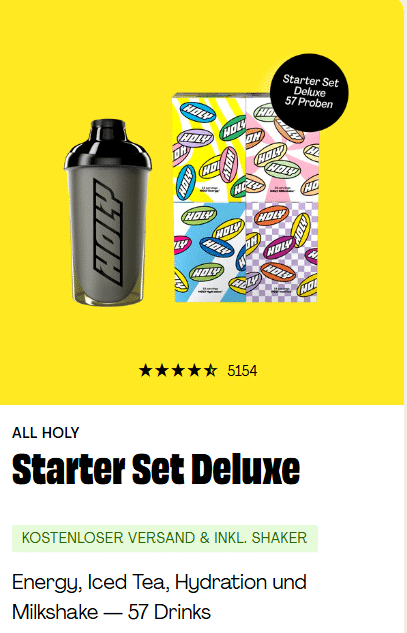Screen dimensions: 407x633
Task: Click the Kostenloser Versand & inkl. Shaker badge
Action: (x=165, y=538)
